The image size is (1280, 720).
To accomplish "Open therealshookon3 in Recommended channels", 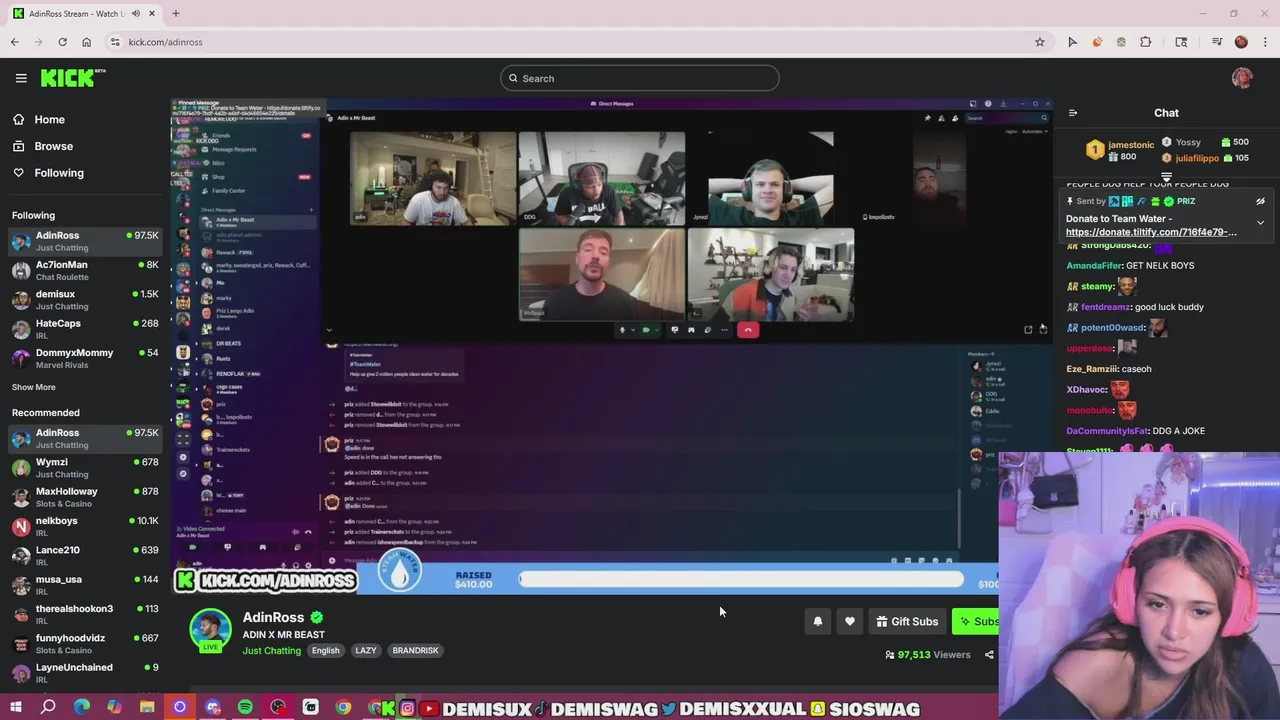I will tap(85, 614).
